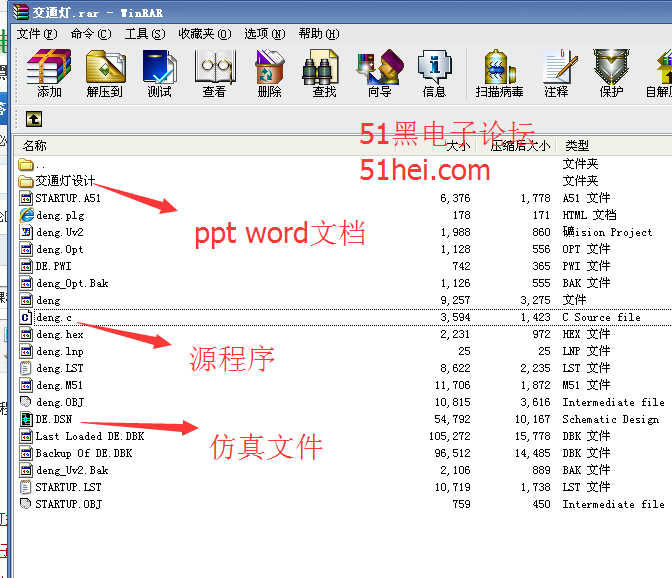Click the STARTUP.A51 file icon
Viewport: 672px width, 578px height.
pos(26,198)
